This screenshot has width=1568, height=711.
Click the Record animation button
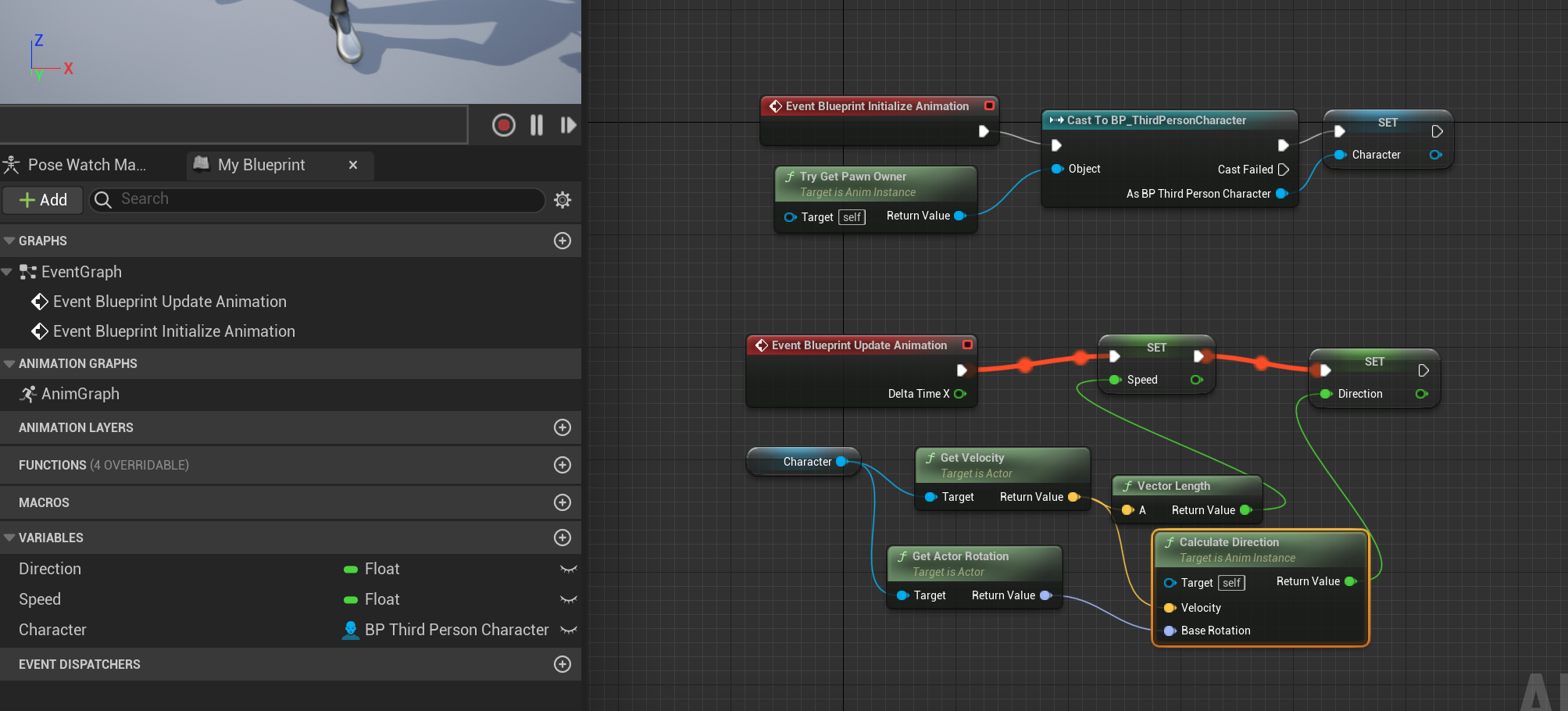[503, 125]
